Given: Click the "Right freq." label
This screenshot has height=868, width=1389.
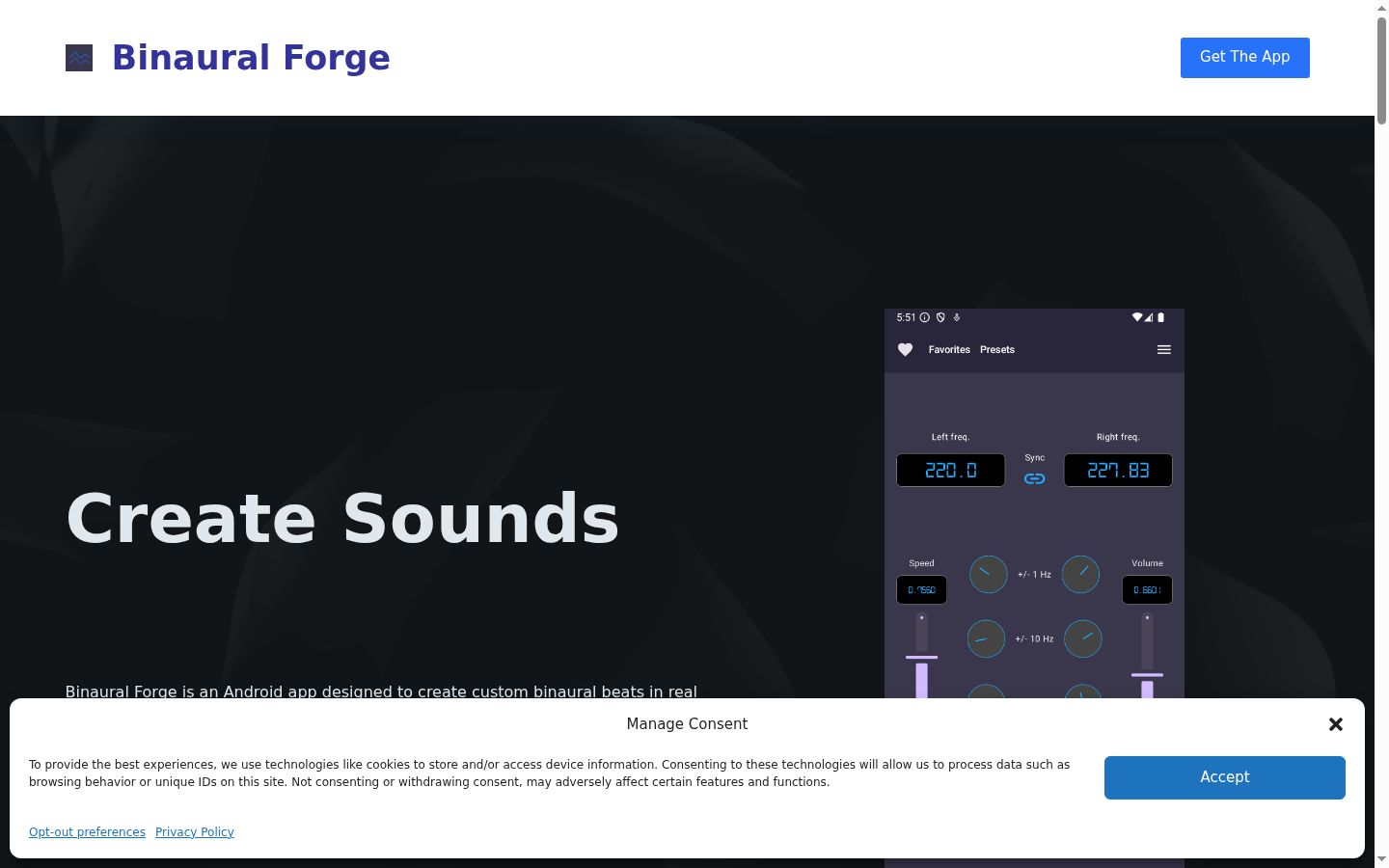Looking at the screenshot, I should [1118, 437].
